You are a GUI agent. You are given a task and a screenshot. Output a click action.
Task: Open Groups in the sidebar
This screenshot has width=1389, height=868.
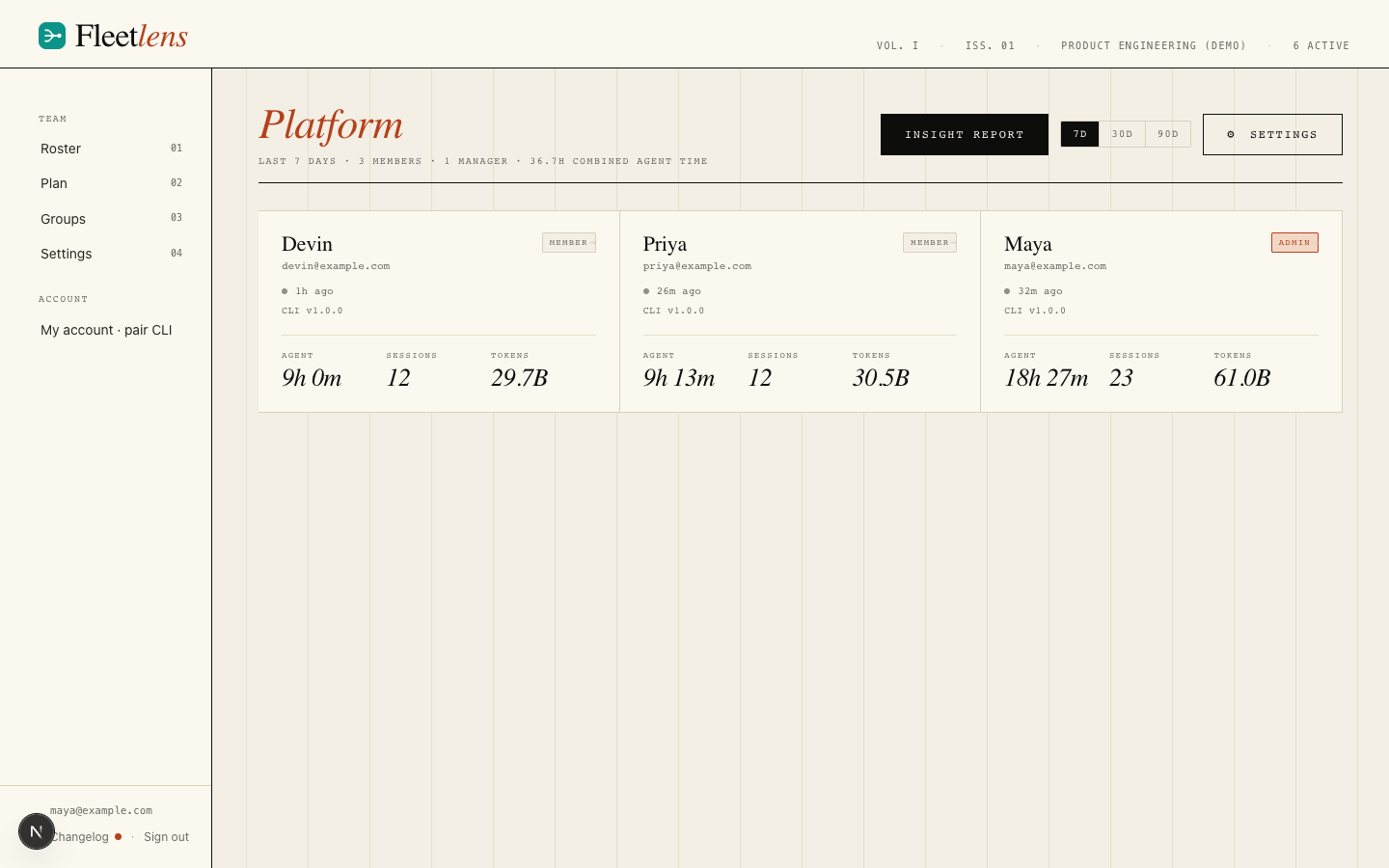coord(111,219)
